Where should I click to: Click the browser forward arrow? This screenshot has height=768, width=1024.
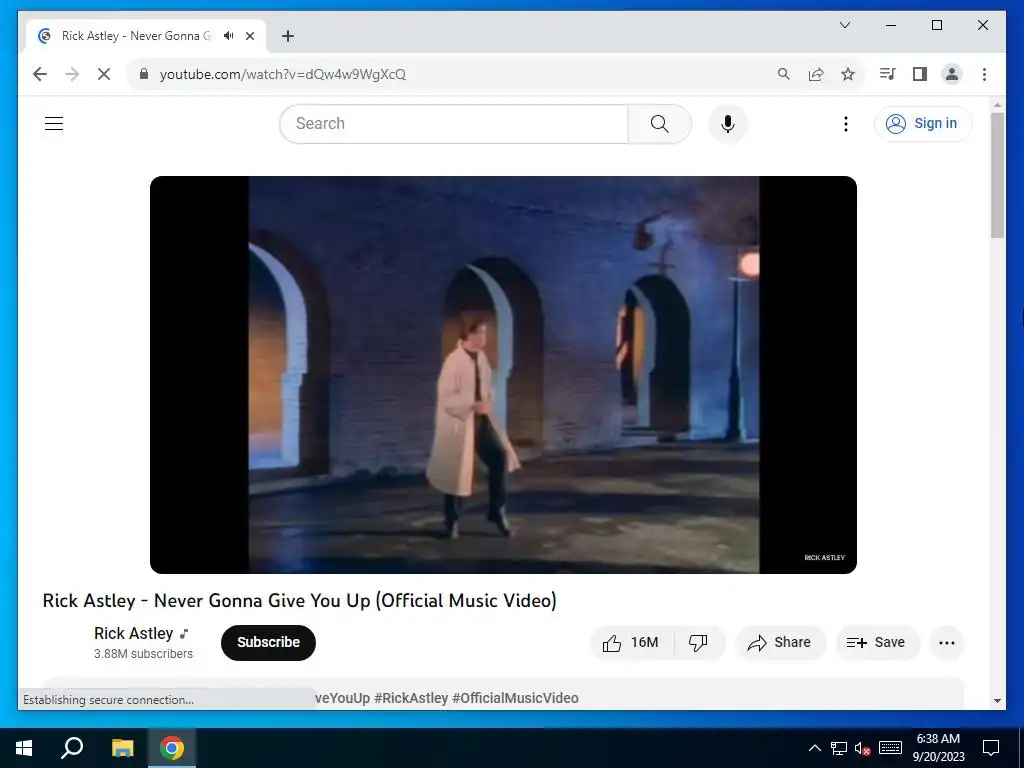(x=72, y=74)
